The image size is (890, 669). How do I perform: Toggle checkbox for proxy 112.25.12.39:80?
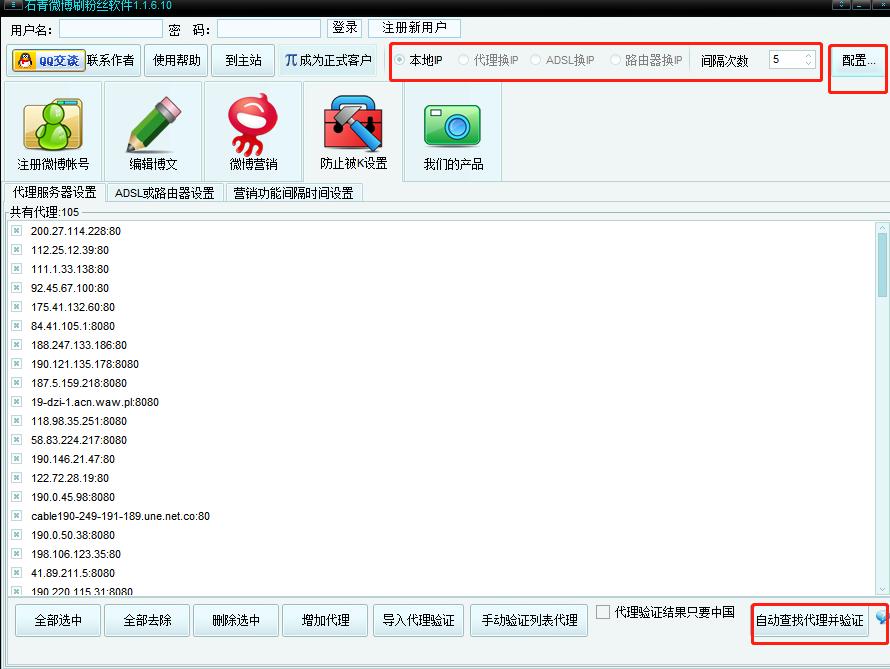(x=16, y=250)
